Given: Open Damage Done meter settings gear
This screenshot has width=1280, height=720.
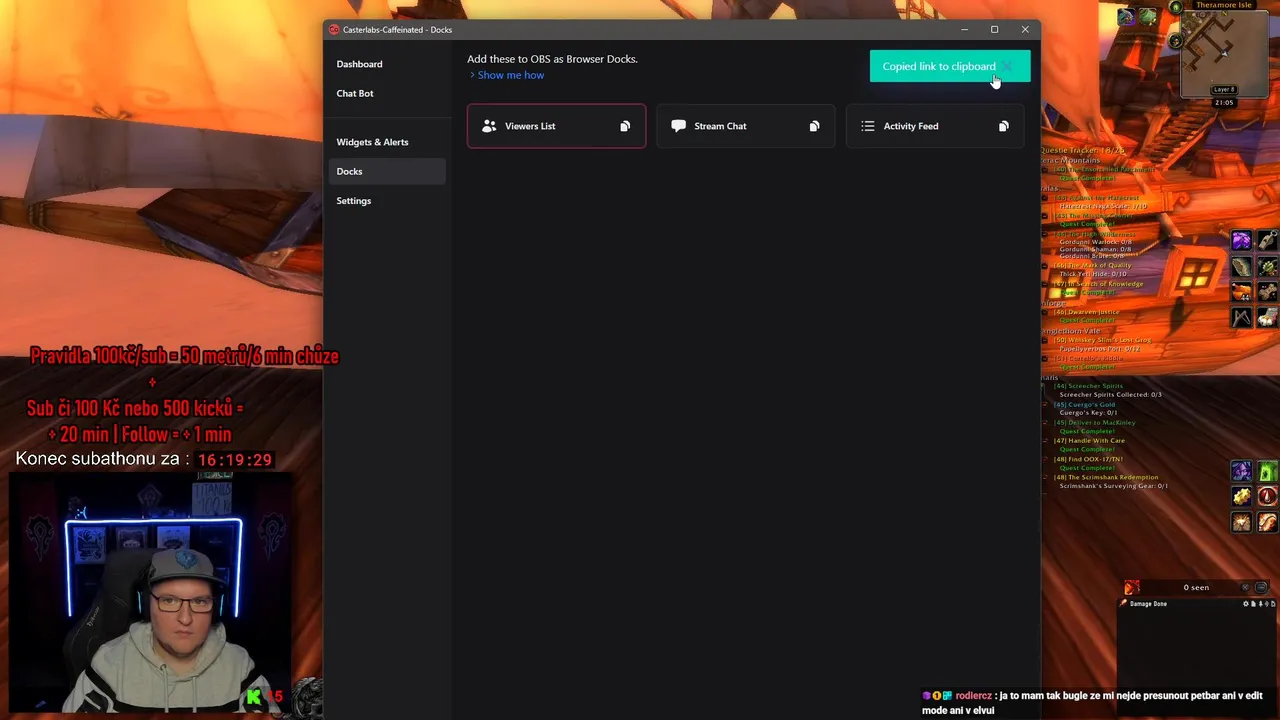Looking at the screenshot, I should [x=1246, y=604].
